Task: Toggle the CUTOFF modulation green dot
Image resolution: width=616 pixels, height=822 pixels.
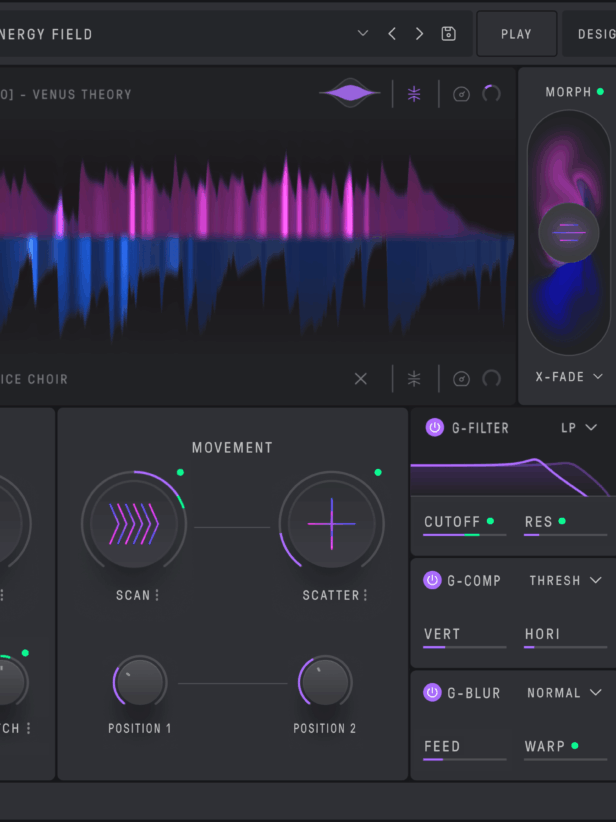Action: pyautogui.click(x=490, y=521)
